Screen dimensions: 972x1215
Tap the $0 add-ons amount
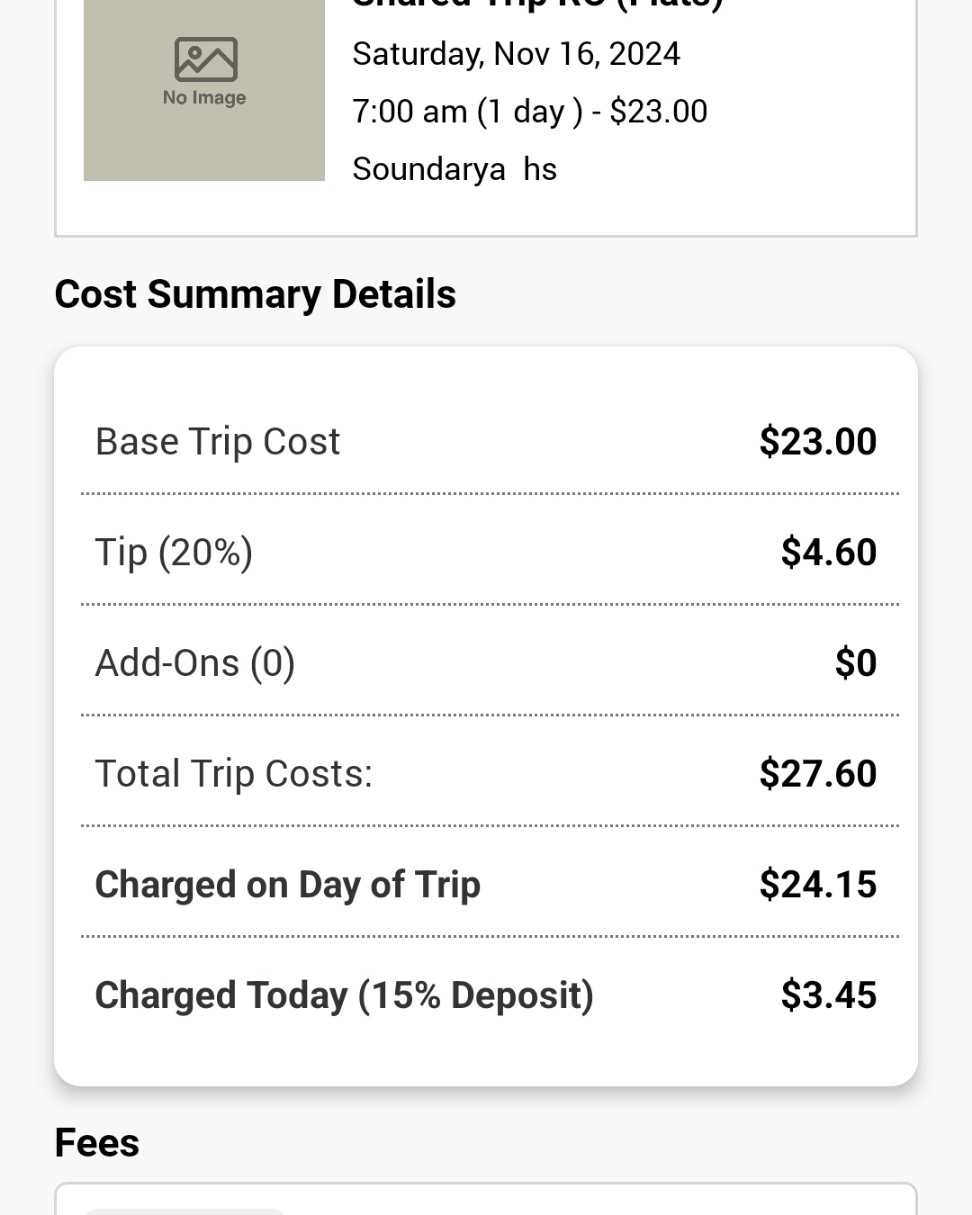coord(855,664)
